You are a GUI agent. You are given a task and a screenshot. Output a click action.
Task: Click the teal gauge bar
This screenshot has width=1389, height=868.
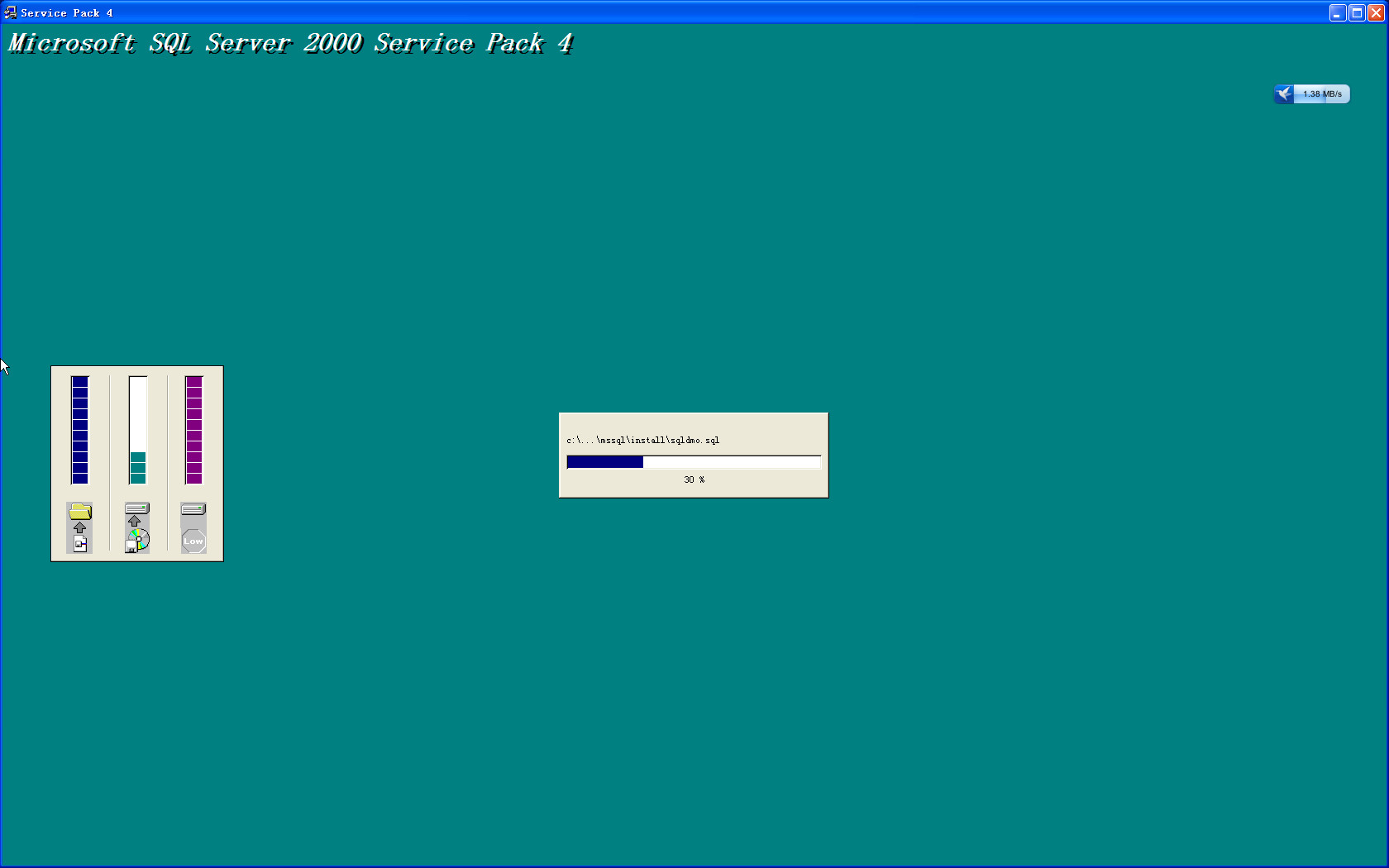(136, 467)
